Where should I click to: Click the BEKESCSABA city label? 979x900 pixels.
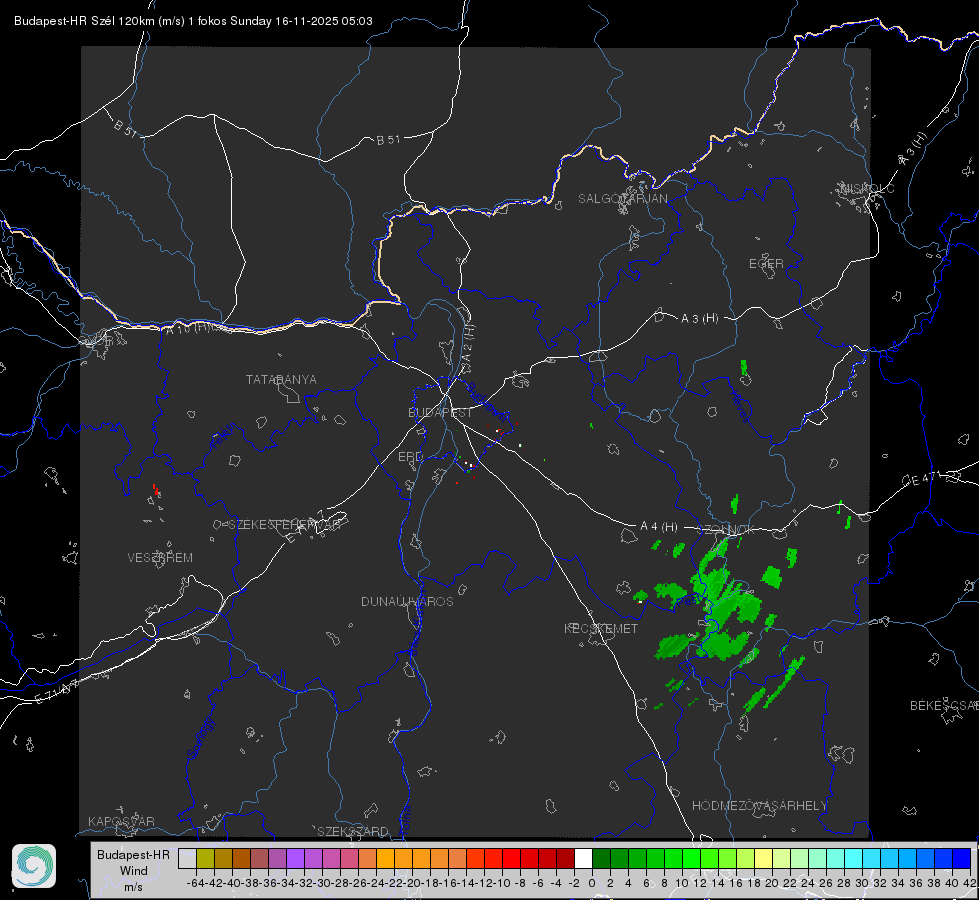click(944, 706)
